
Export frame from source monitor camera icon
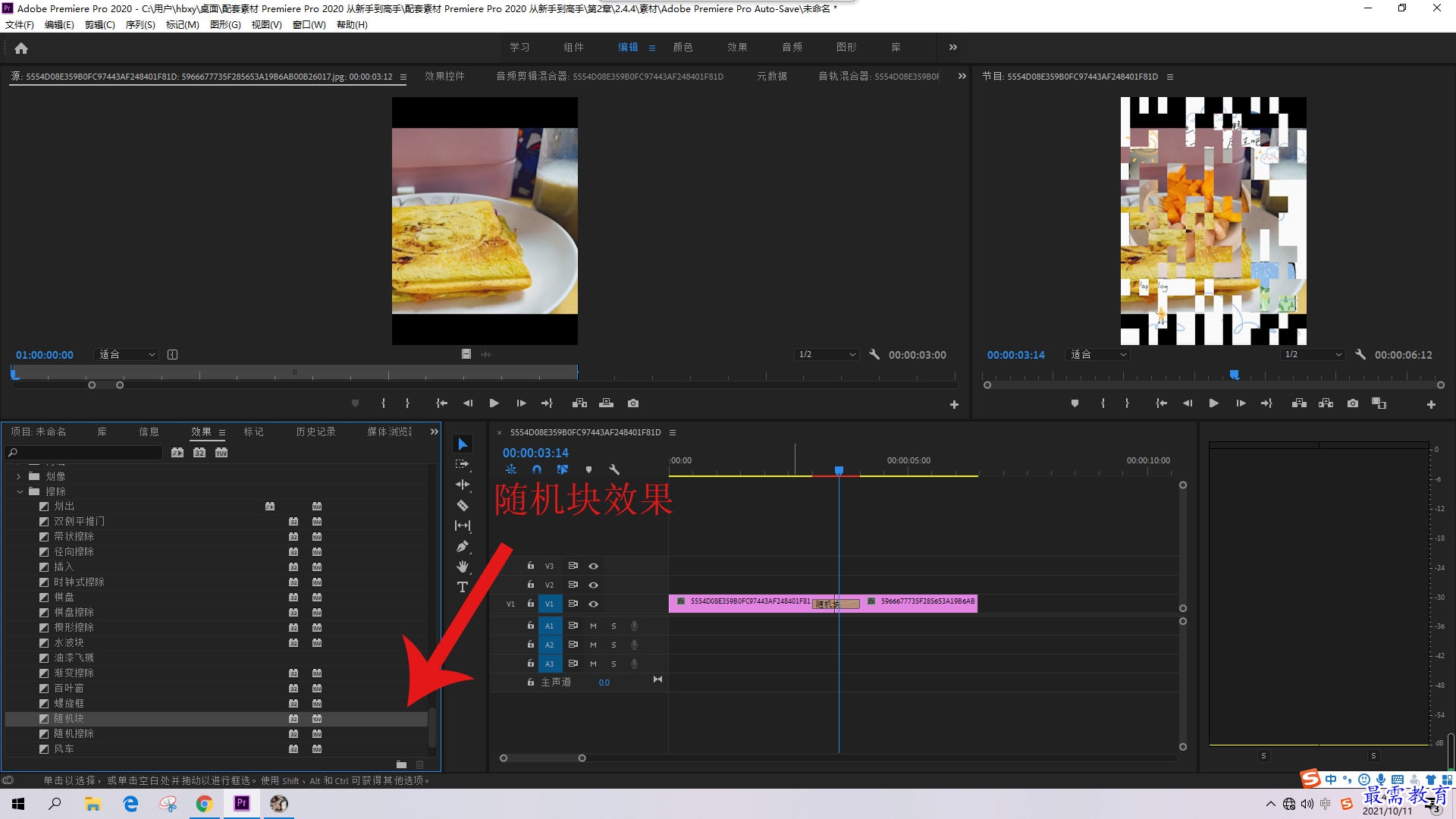click(x=633, y=403)
